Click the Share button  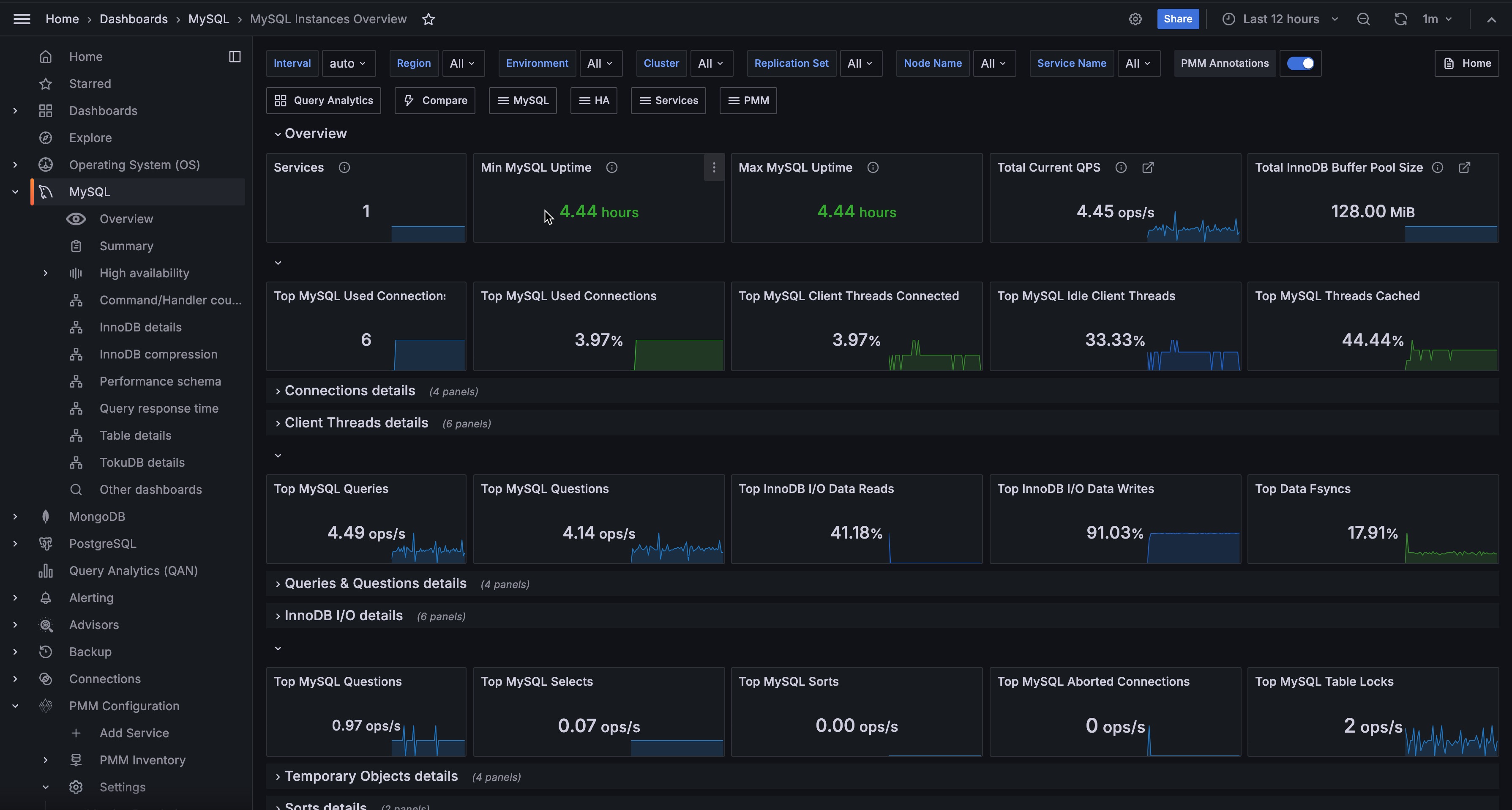coord(1177,19)
